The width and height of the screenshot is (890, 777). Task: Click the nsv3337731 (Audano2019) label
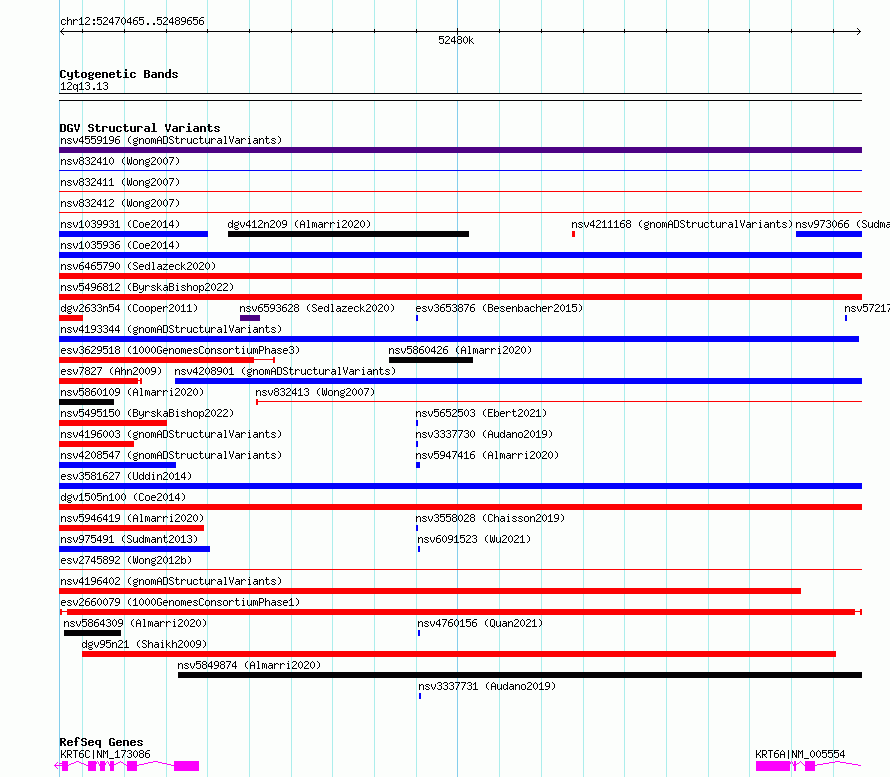pyautogui.click(x=487, y=686)
